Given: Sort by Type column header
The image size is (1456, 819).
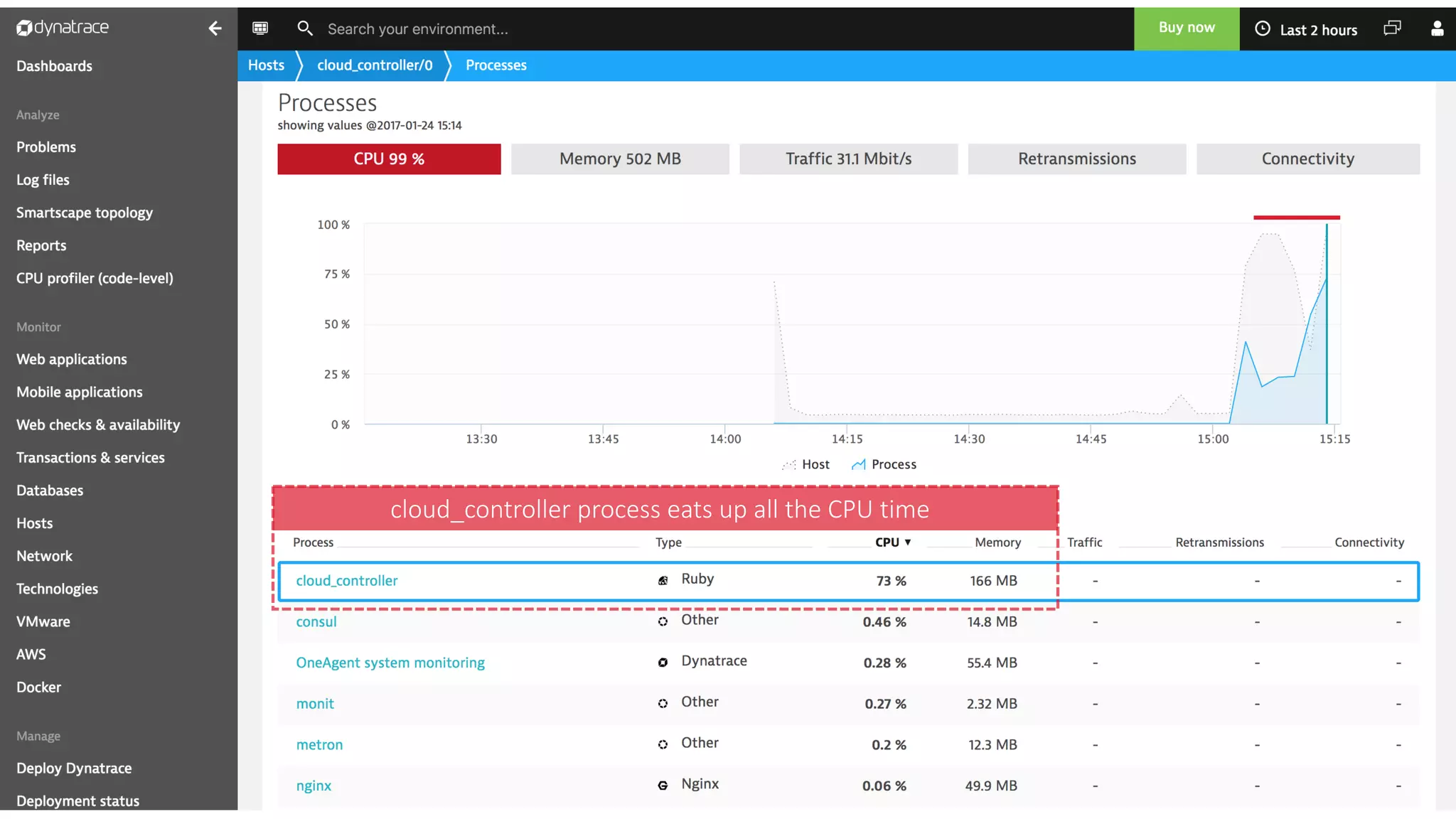Looking at the screenshot, I should pyautogui.click(x=668, y=542).
